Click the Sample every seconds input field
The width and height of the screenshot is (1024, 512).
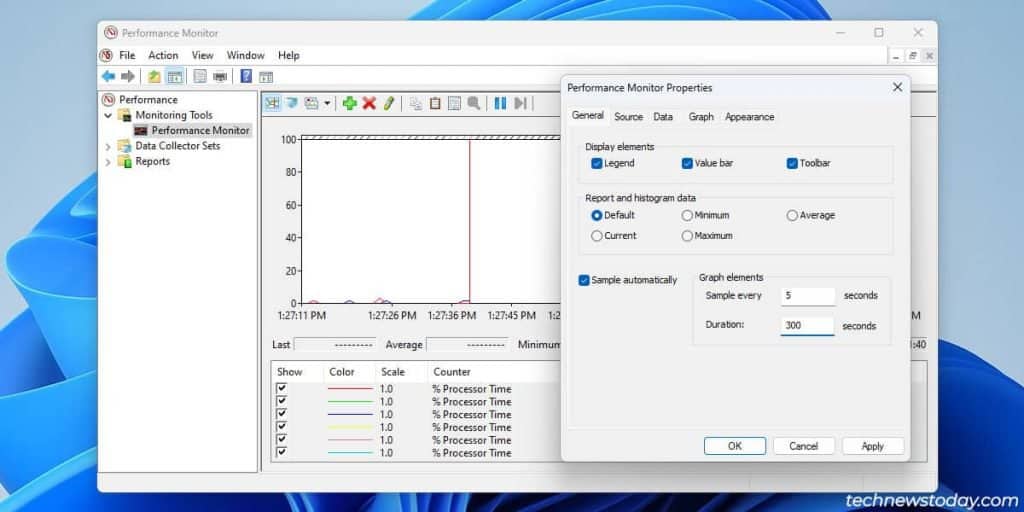click(x=808, y=296)
